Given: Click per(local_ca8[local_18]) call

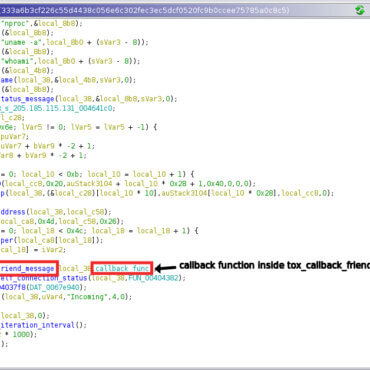Looking at the screenshot, I should 52,240.
